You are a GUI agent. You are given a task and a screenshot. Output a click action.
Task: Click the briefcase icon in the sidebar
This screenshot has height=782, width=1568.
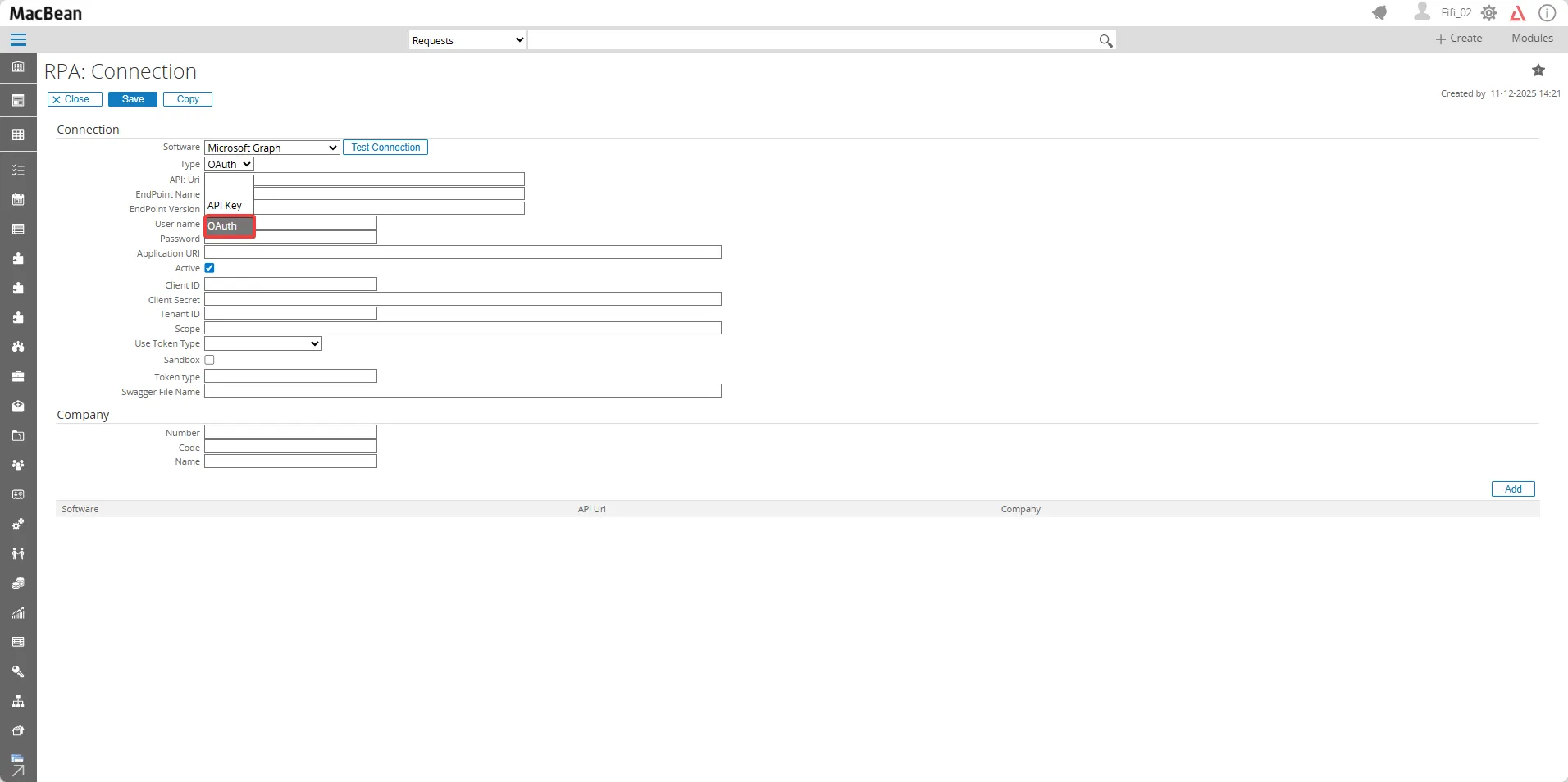(x=18, y=376)
